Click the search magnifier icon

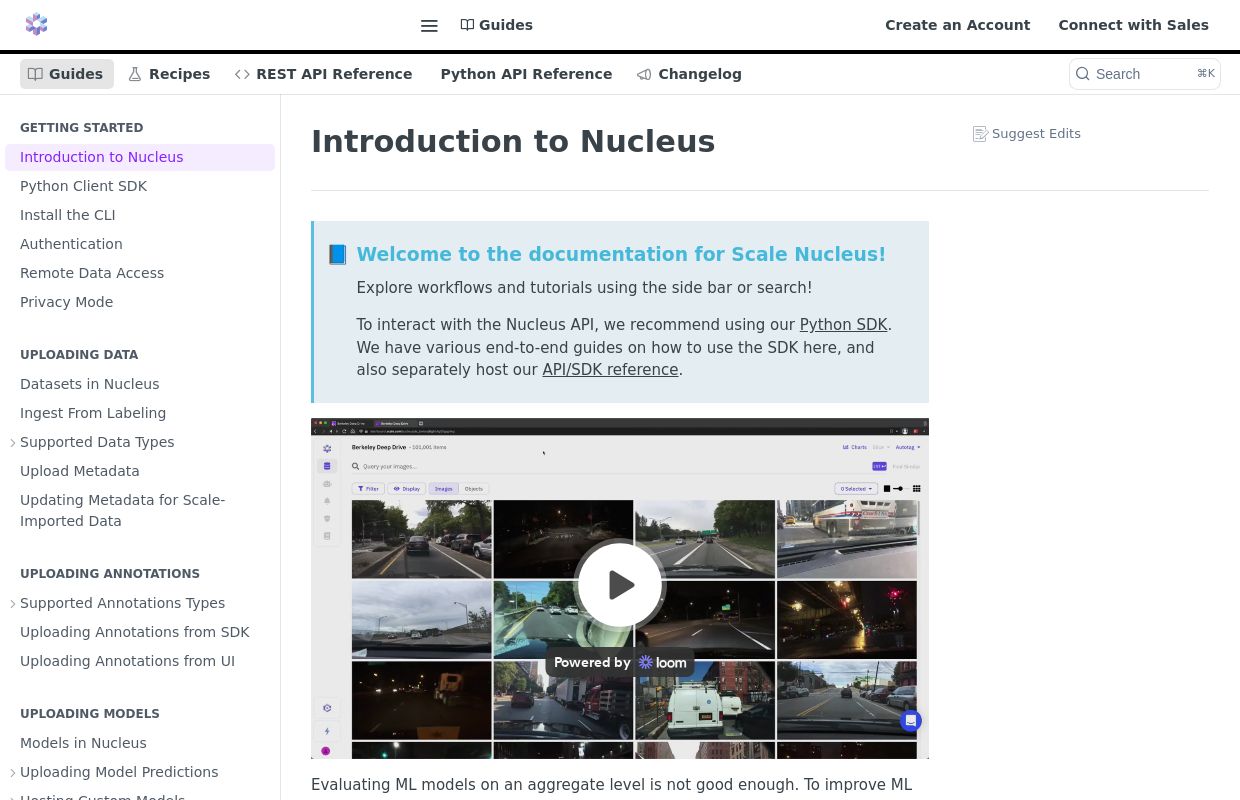pyautogui.click(x=1082, y=74)
